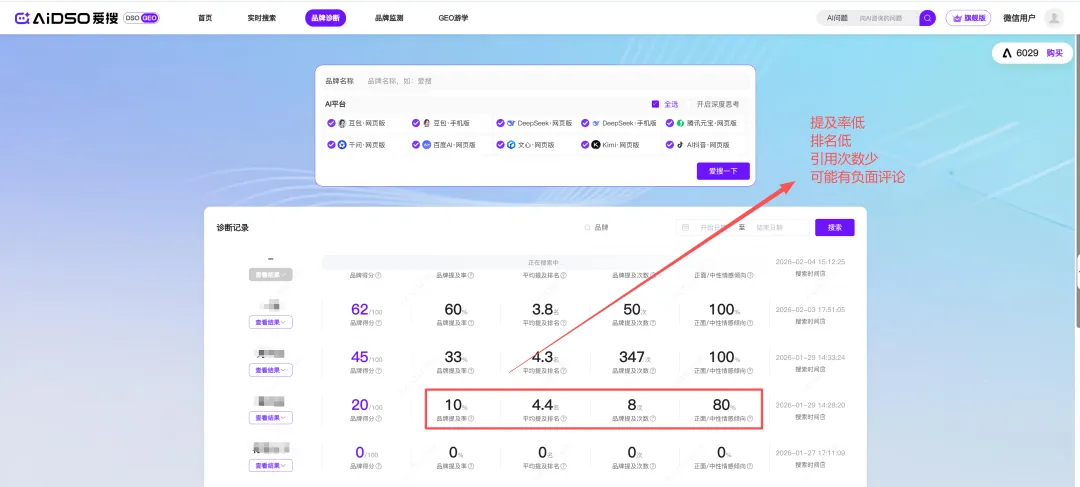Click help icon beside 62 score's 品牌得分

[x=378, y=323]
